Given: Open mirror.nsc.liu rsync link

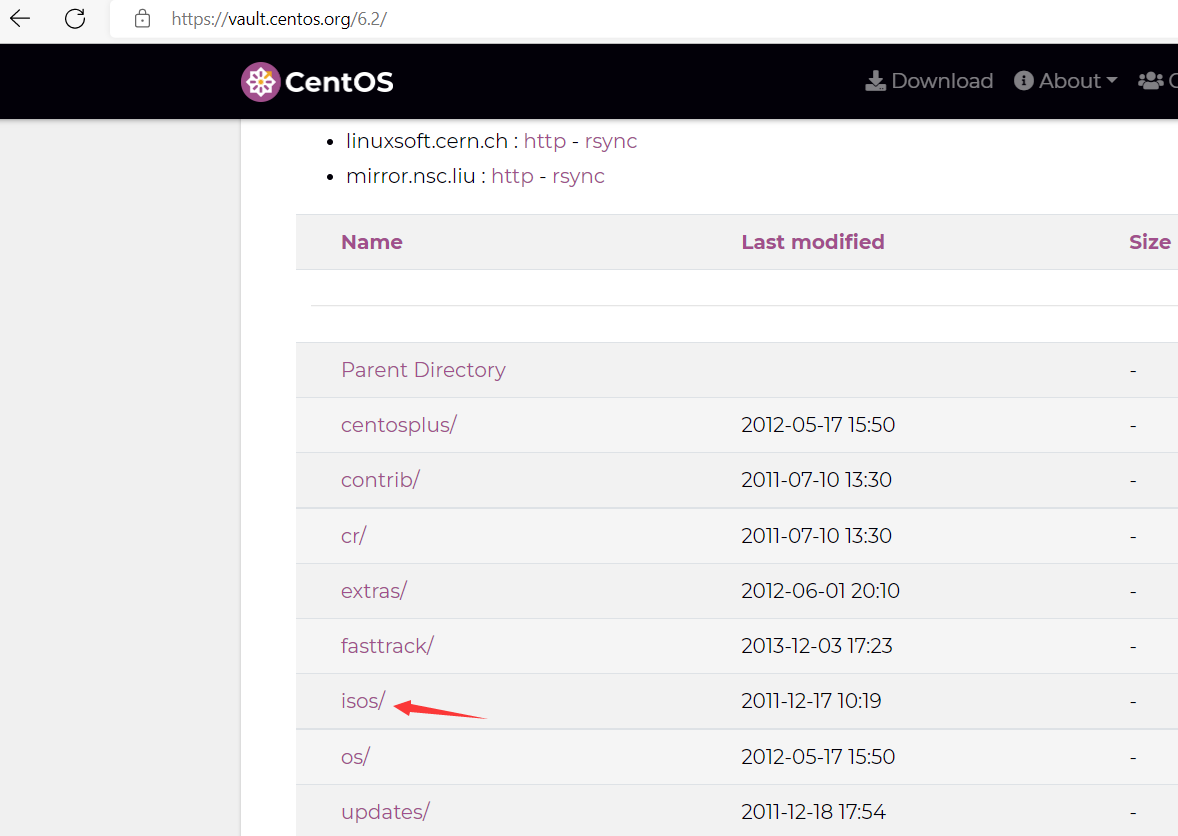Looking at the screenshot, I should click(578, 177).
